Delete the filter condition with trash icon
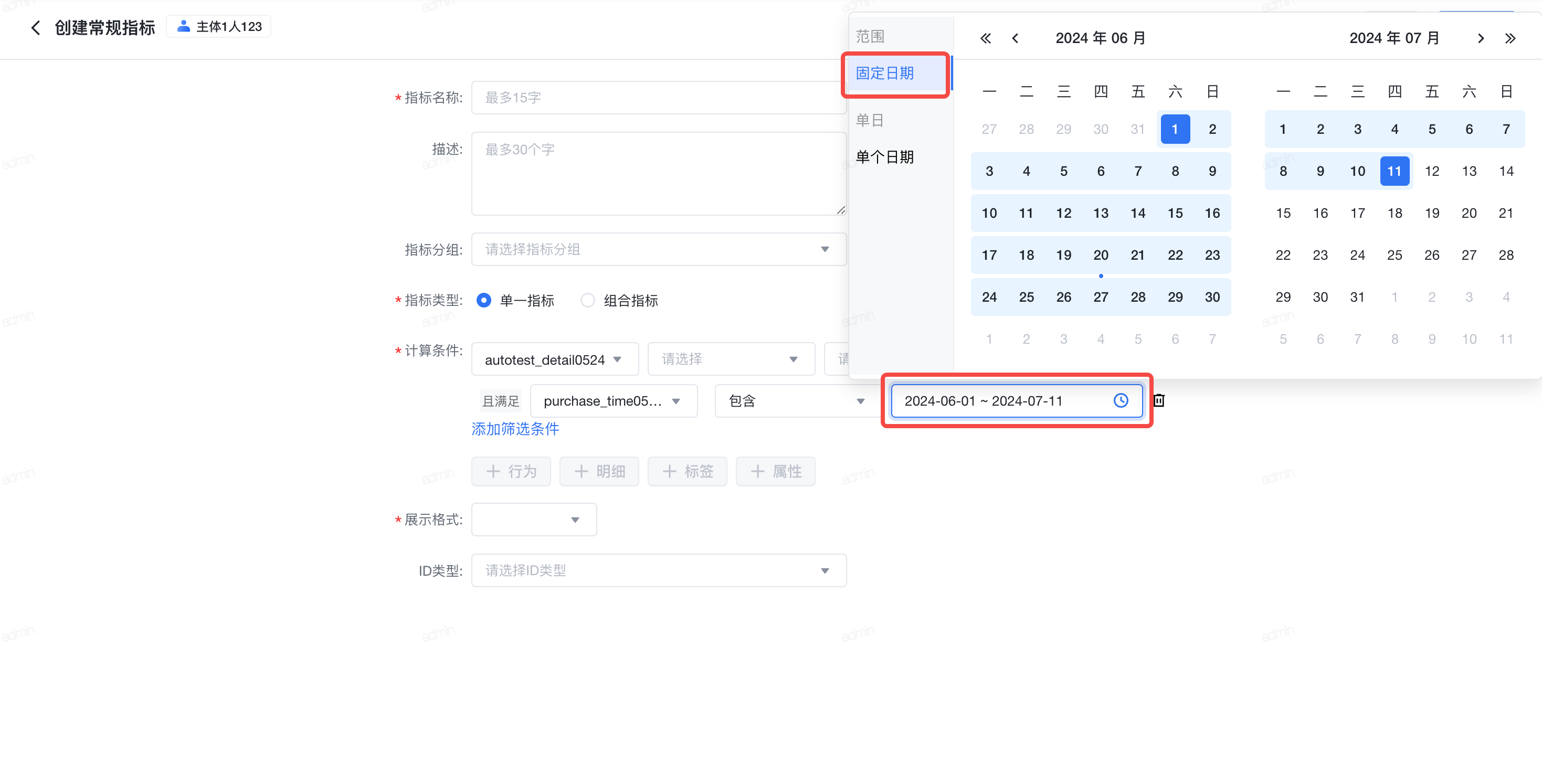This screenshot has width=1542, height=784. 1159,400
